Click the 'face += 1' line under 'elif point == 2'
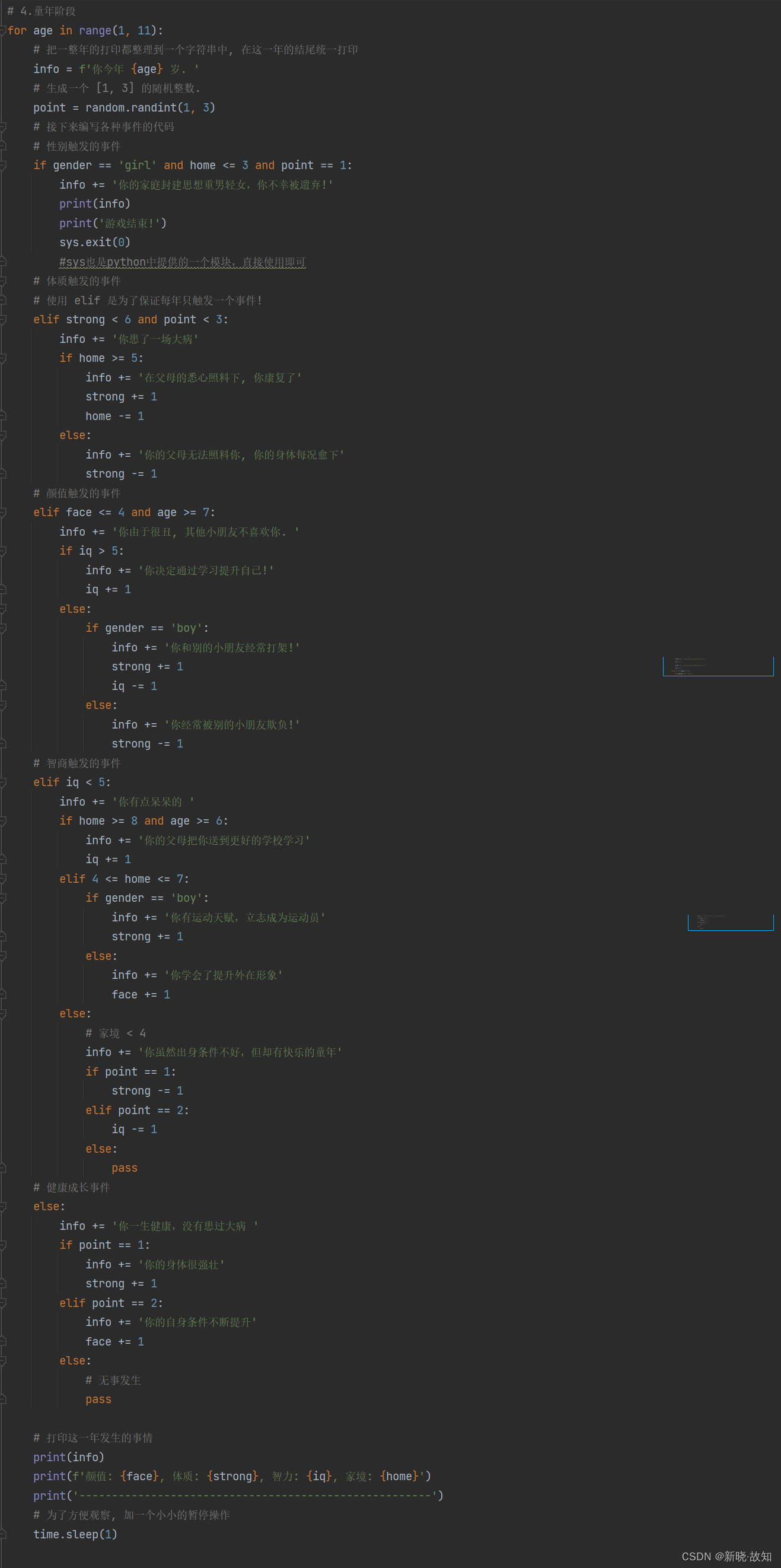This screenshot has height=1568, width=781. pos(115,1341)
